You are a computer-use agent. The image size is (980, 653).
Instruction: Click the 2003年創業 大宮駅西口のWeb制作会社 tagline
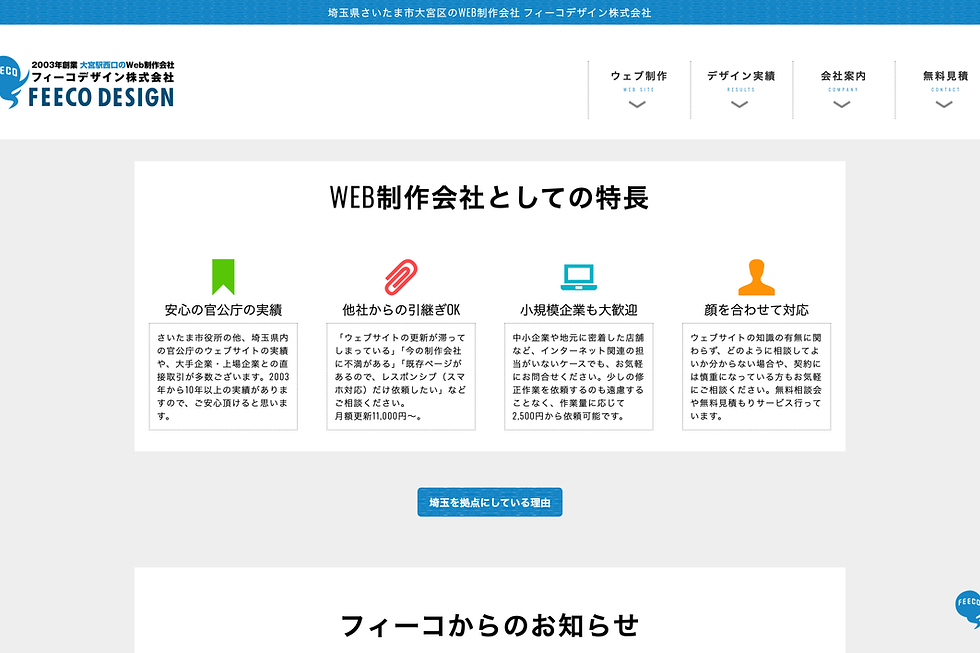[103, 65]
